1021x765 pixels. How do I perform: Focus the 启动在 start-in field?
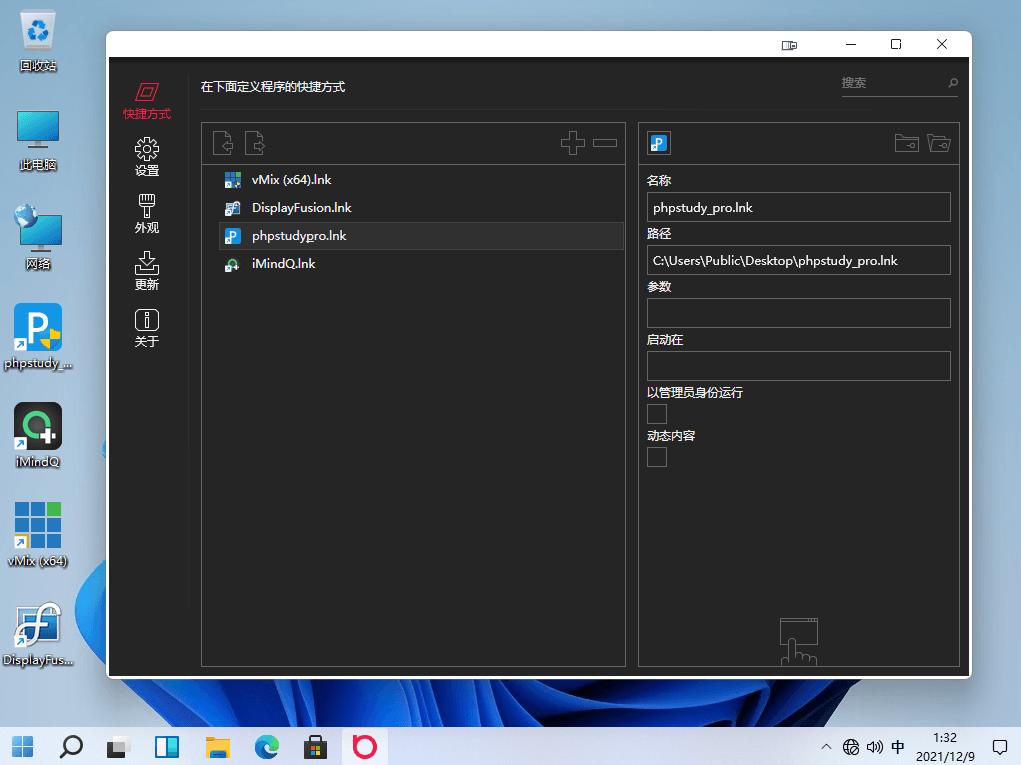pyautogui.click(x=798, y=366)
